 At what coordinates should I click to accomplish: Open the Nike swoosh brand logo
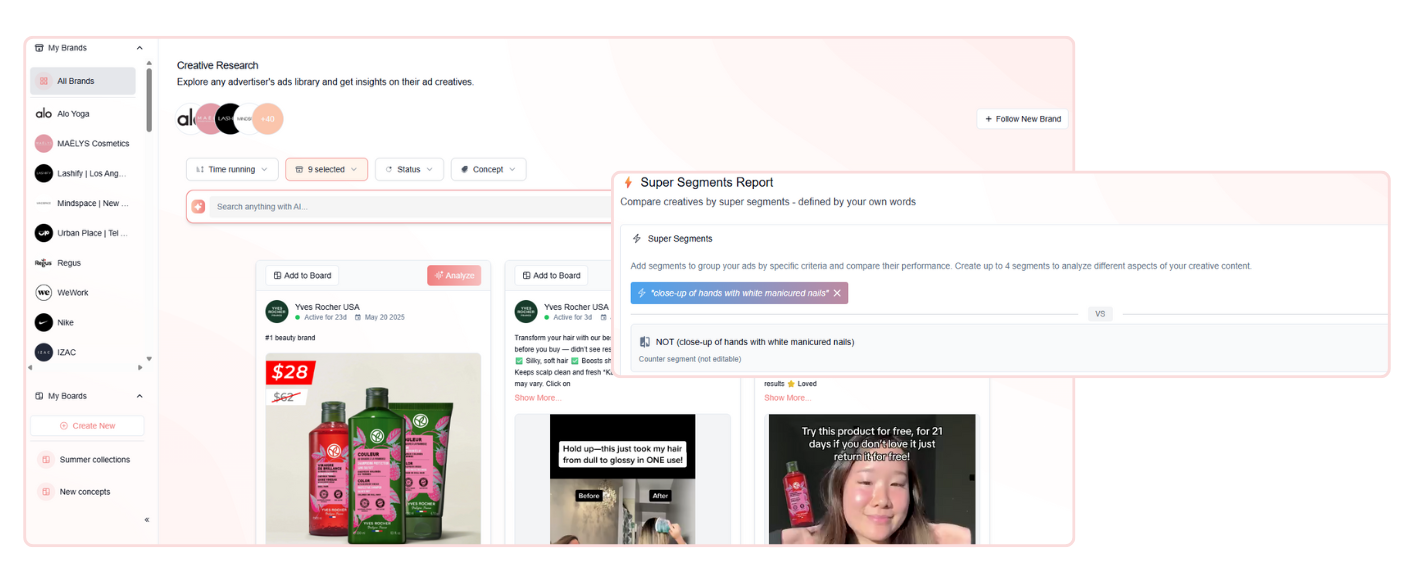[44, 323]
